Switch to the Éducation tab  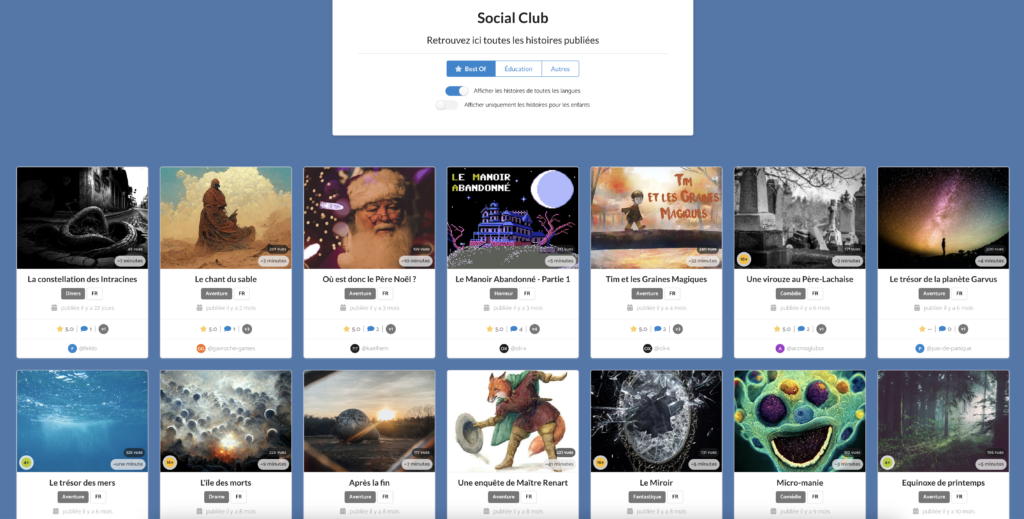coord(519,69)
